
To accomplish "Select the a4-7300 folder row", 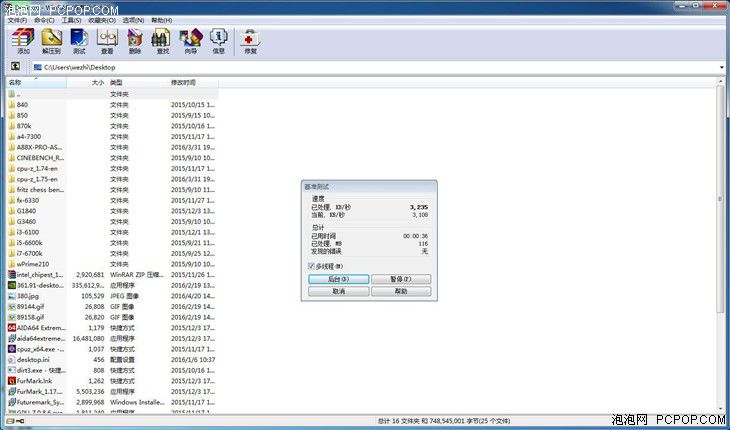I will click(112, 136).
